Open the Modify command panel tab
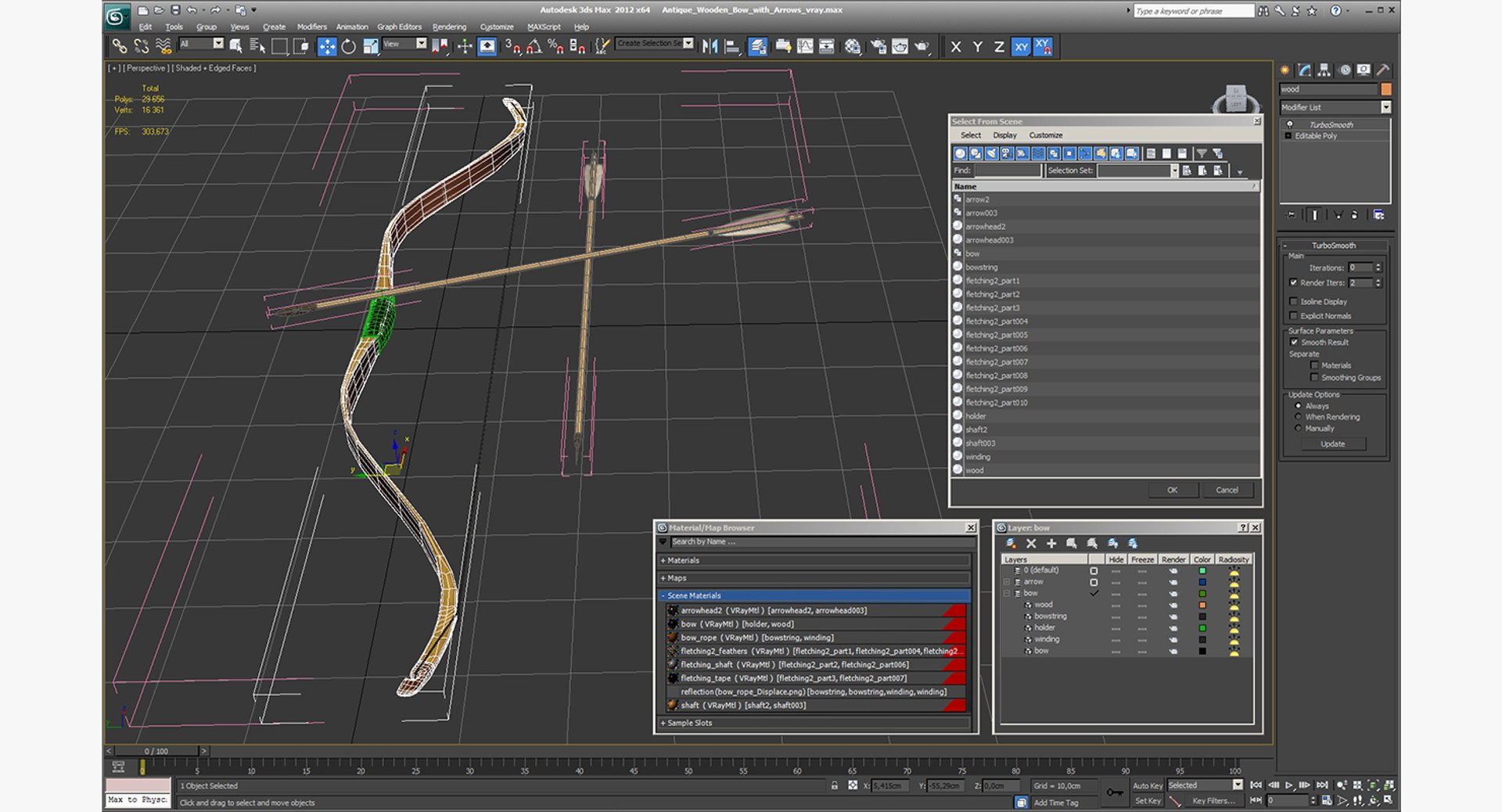The width and height of the screenshot is (1502, 812). (x=1304, y=70)
